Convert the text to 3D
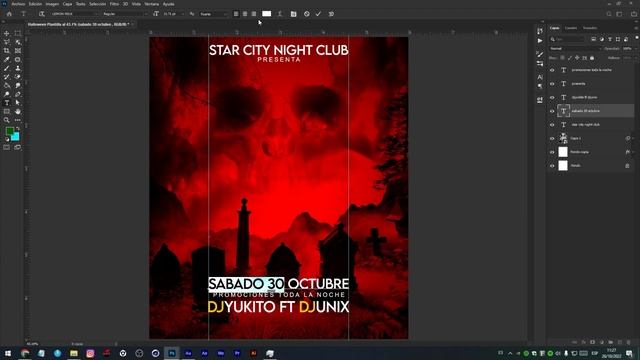 [x=331, y=14]
